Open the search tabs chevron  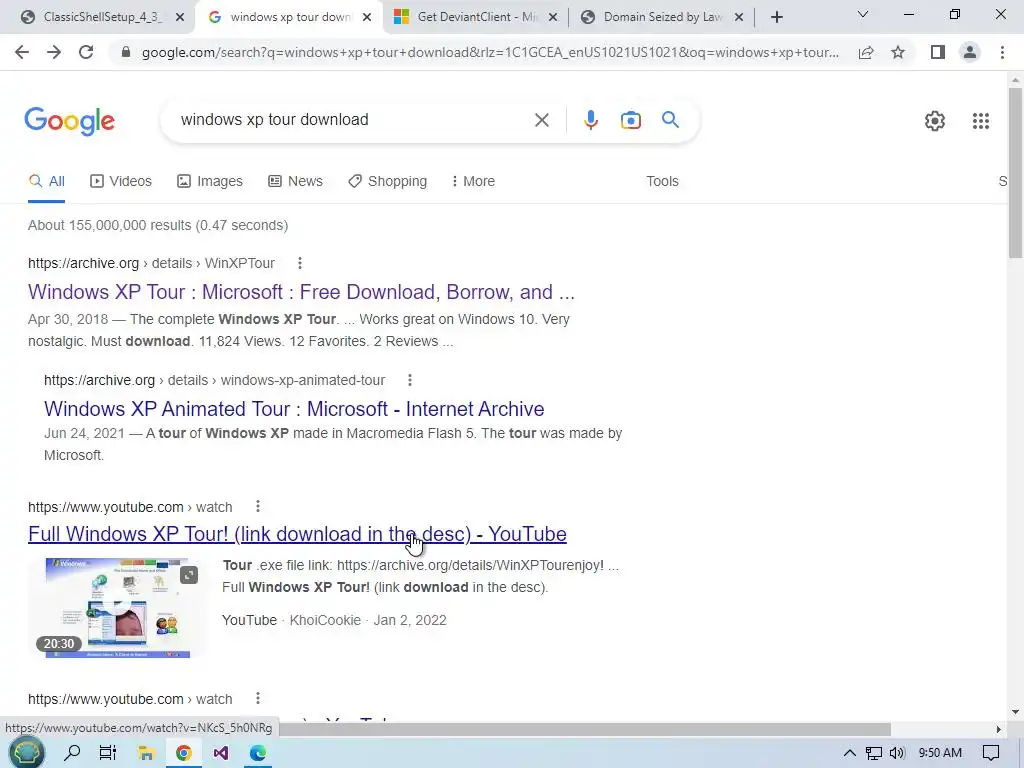pos(863,14)
